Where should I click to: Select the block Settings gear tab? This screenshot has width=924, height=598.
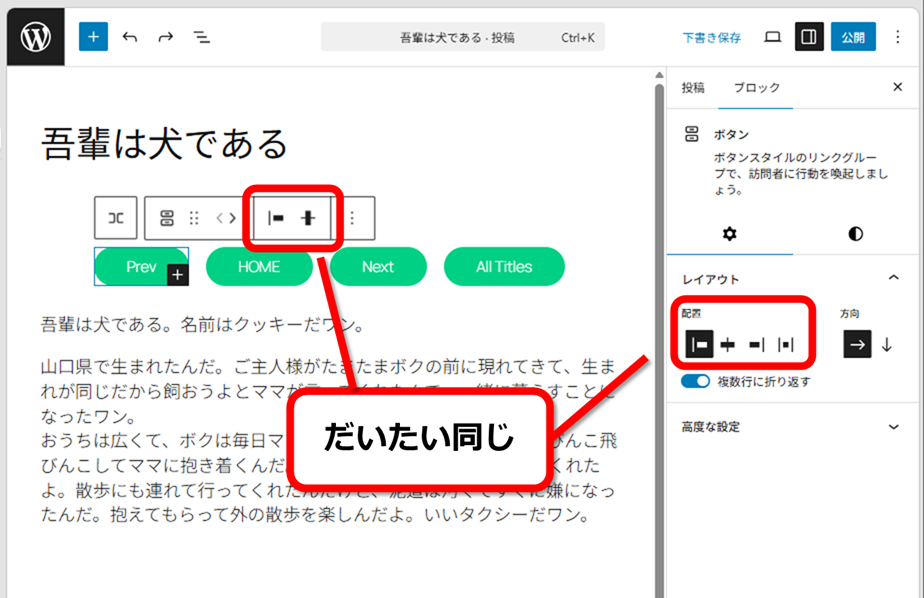(729, 234)
